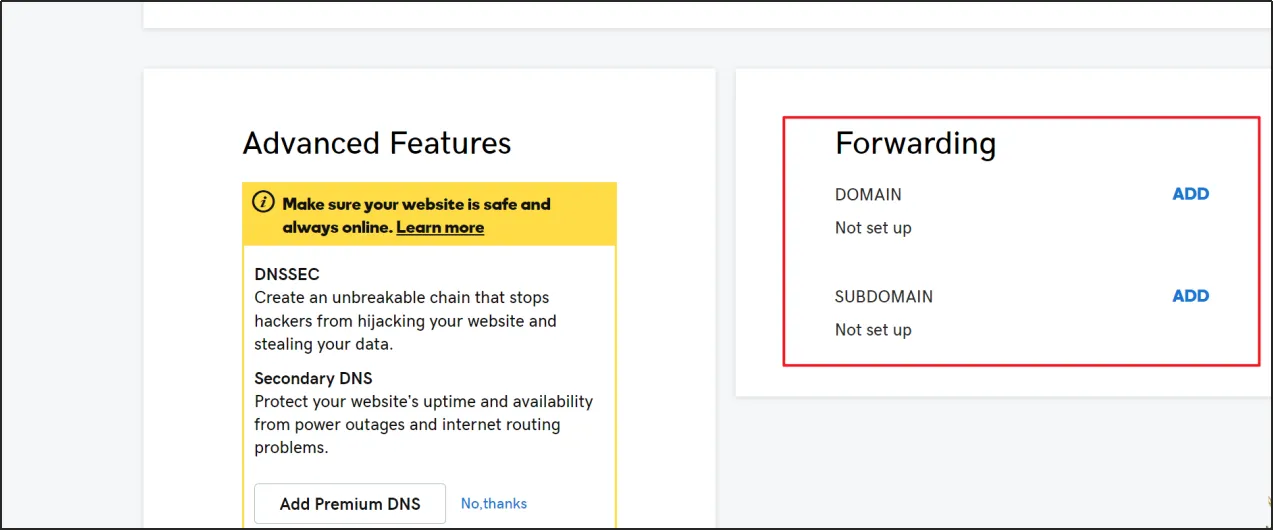Viewport: 1274px width, 531px height.
Task: Click the white card above Advanced Features
Action: point(700,13)
